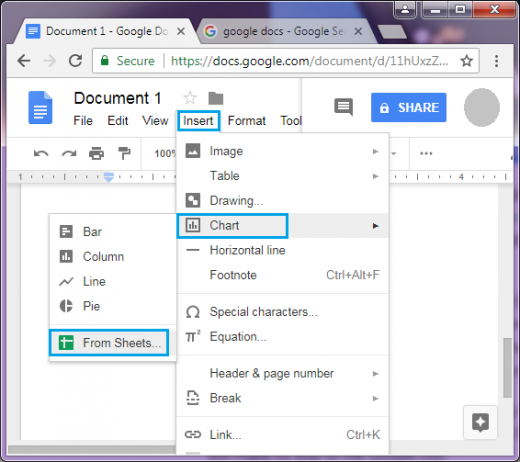Image resolution: width=520 pixels, height=462 pixels.
Task: Select Line chart option
Action: (113, 282)
